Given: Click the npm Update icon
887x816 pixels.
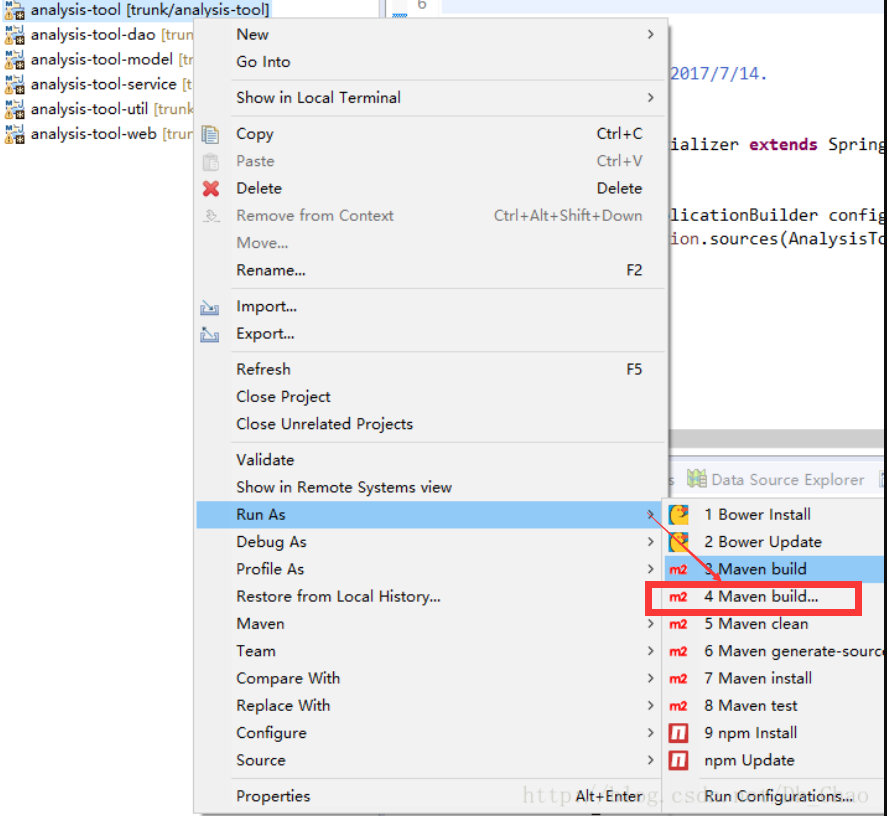Looking at the screenshot, I should [678, 761].
